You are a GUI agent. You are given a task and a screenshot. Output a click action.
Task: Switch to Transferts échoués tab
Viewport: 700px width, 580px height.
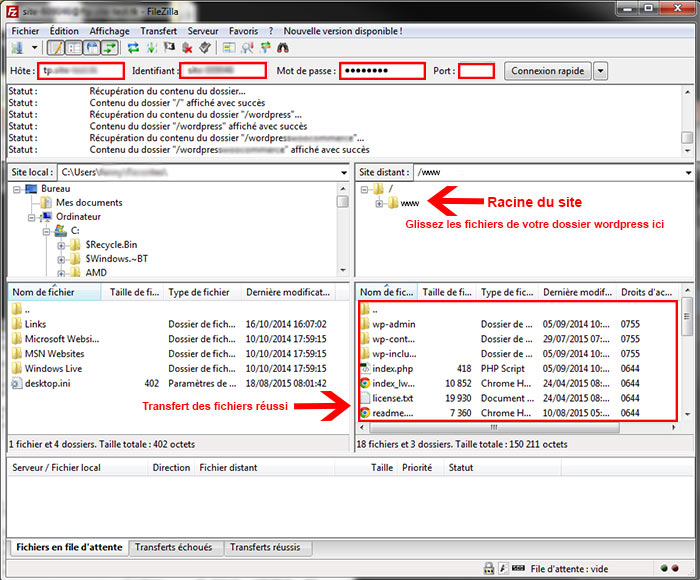[174, 547]
